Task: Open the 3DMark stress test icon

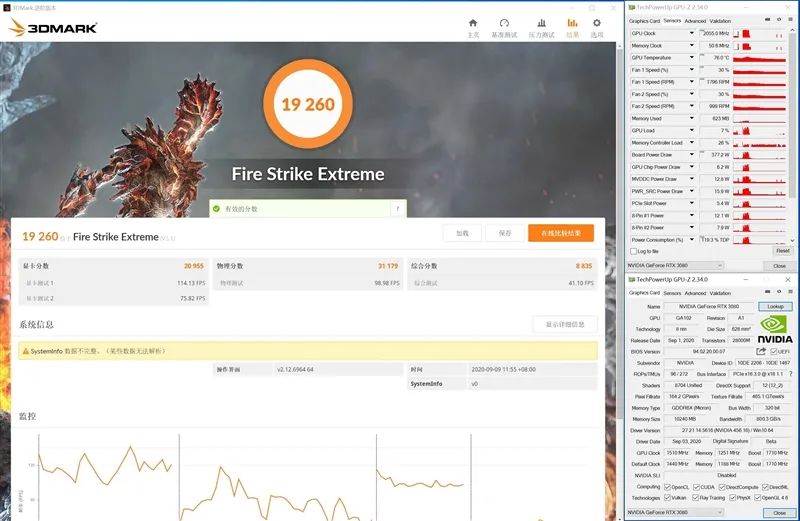Action: click(x=541, y=23)
